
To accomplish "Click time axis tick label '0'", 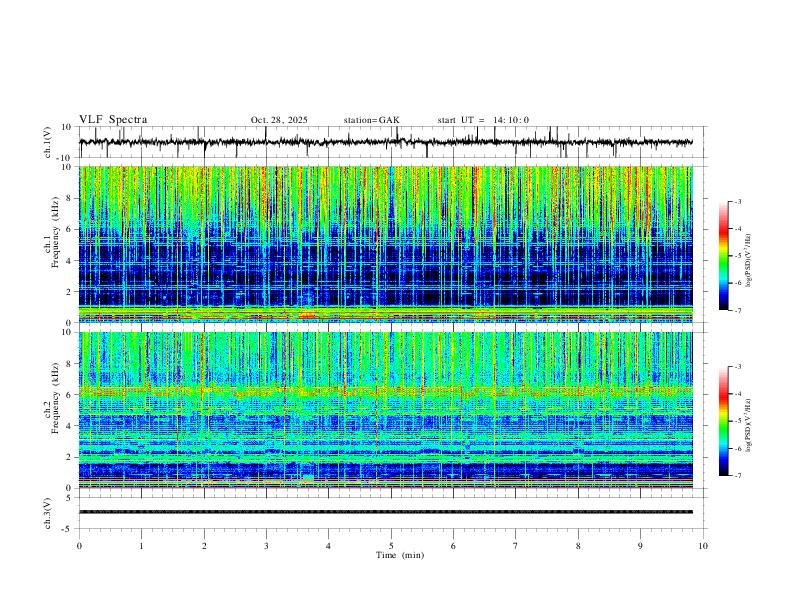I will click(79, 546).
